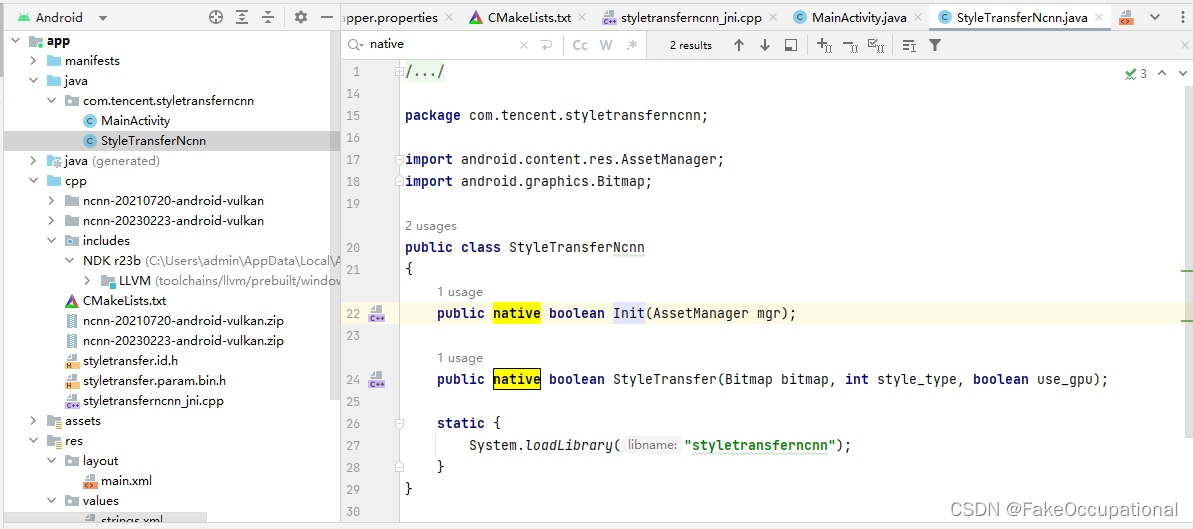Viewport: 1193px width, 529px height.
Task: Toggle Regex search option
Action: tap(631, 46)
